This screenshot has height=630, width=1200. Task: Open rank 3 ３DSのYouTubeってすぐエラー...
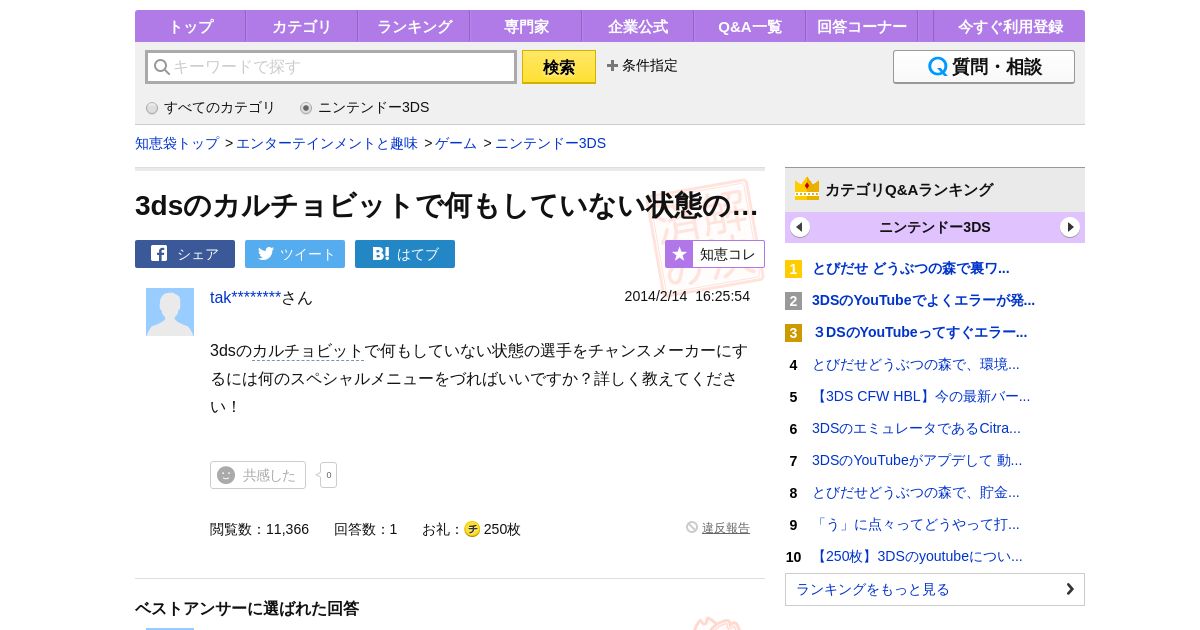[x=920, y=332]
